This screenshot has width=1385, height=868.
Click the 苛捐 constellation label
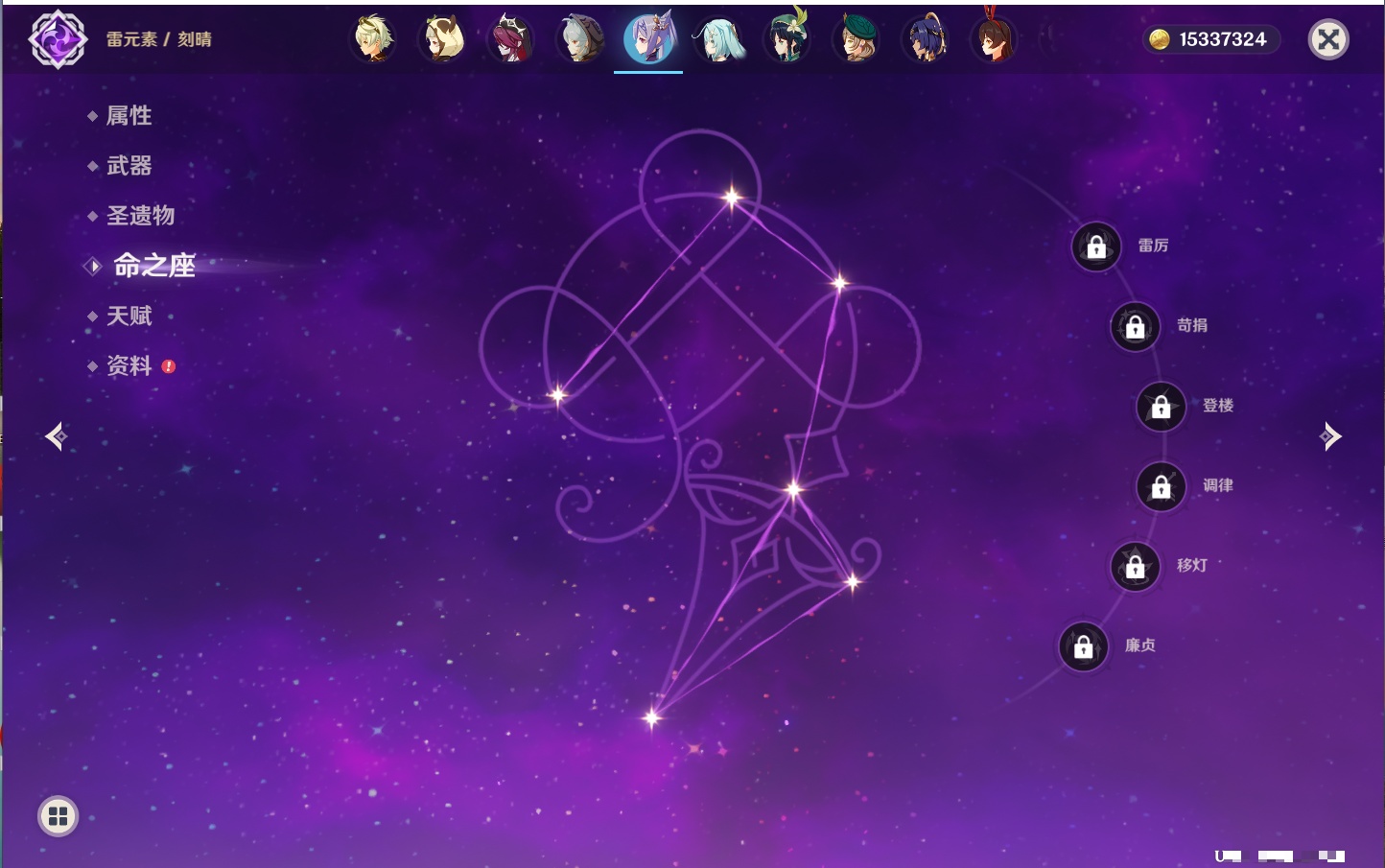coord(1192,325)
